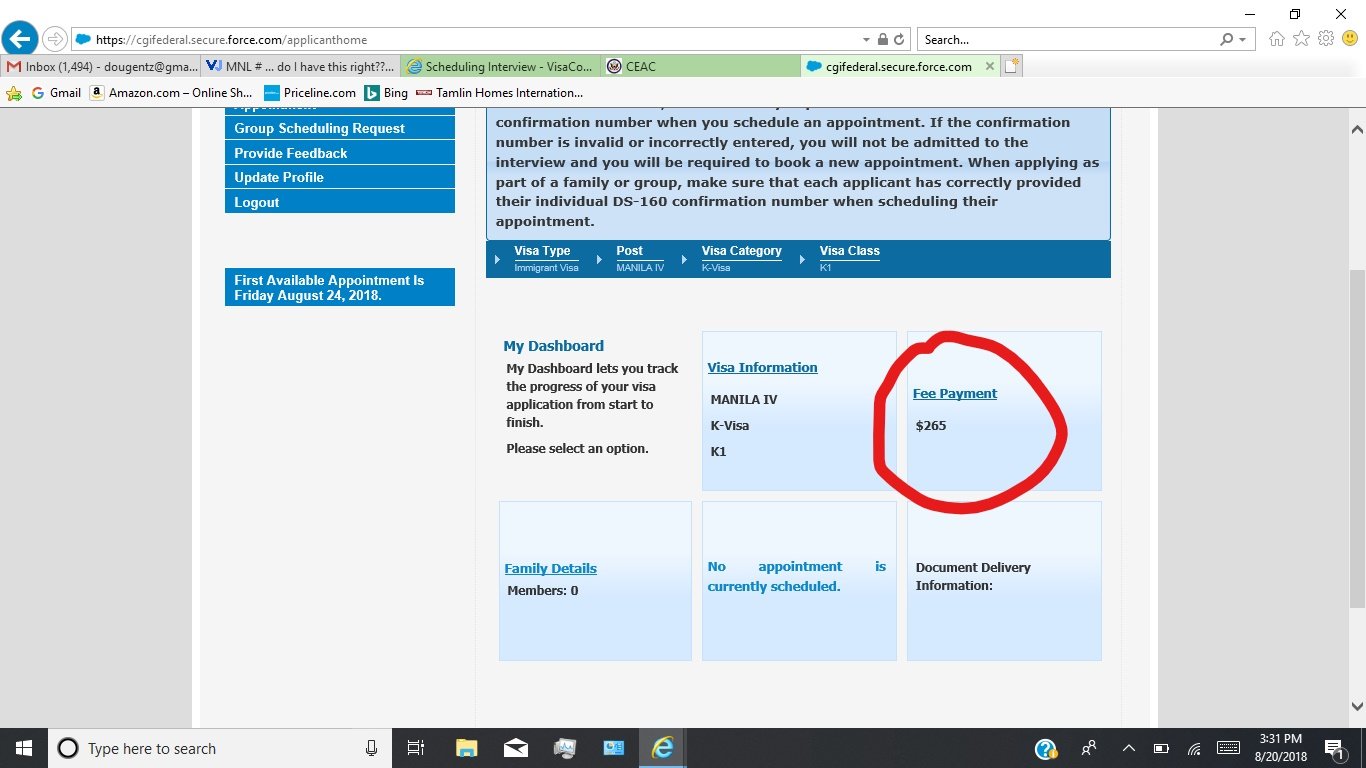Click Document Delivery Information text
Viewport: 1366px width, 768px height.
point(973,576)
